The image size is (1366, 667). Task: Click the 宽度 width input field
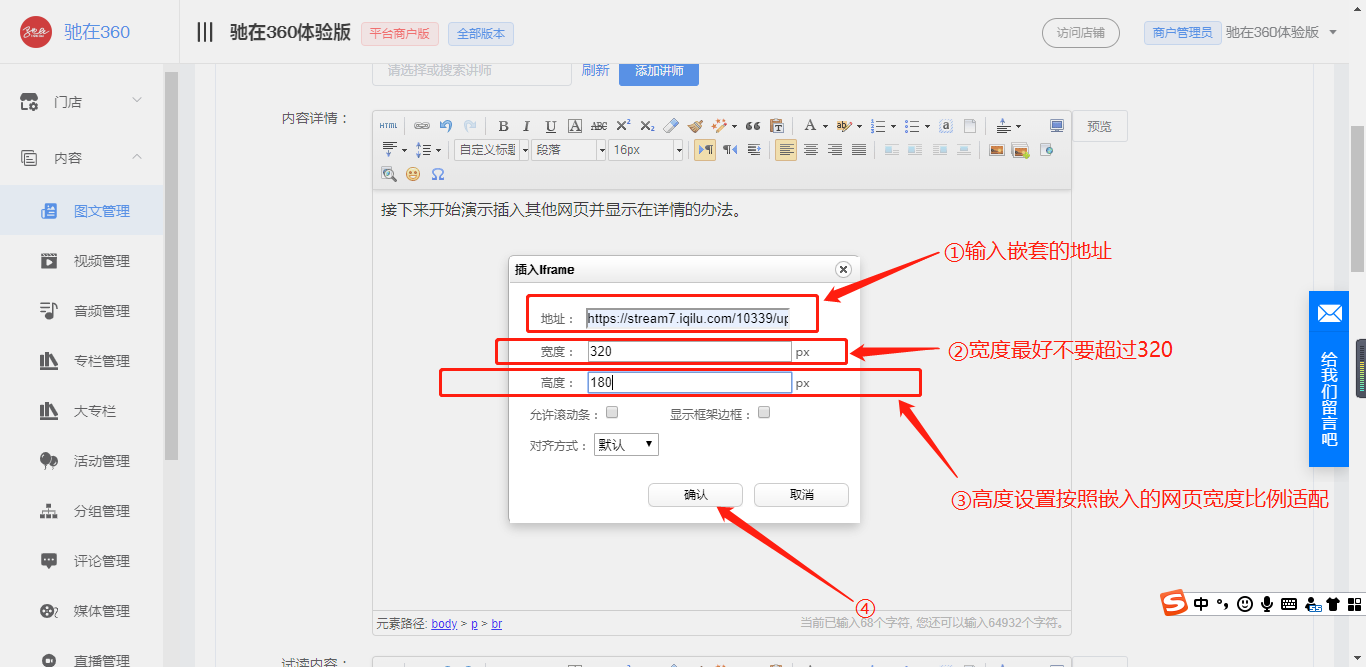[689, 351]
